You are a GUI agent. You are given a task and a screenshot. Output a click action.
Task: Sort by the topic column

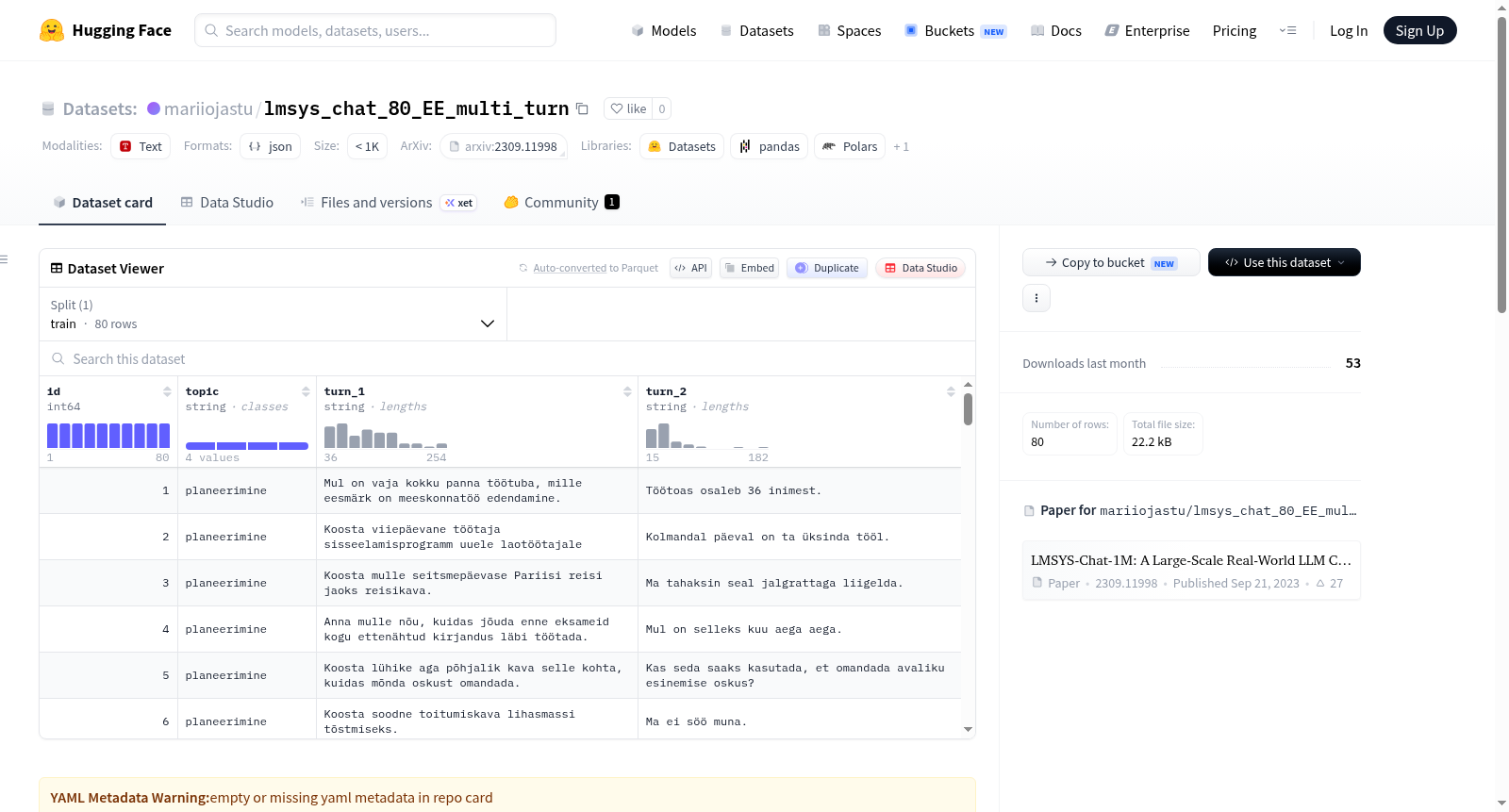click(x=306, y=391)
